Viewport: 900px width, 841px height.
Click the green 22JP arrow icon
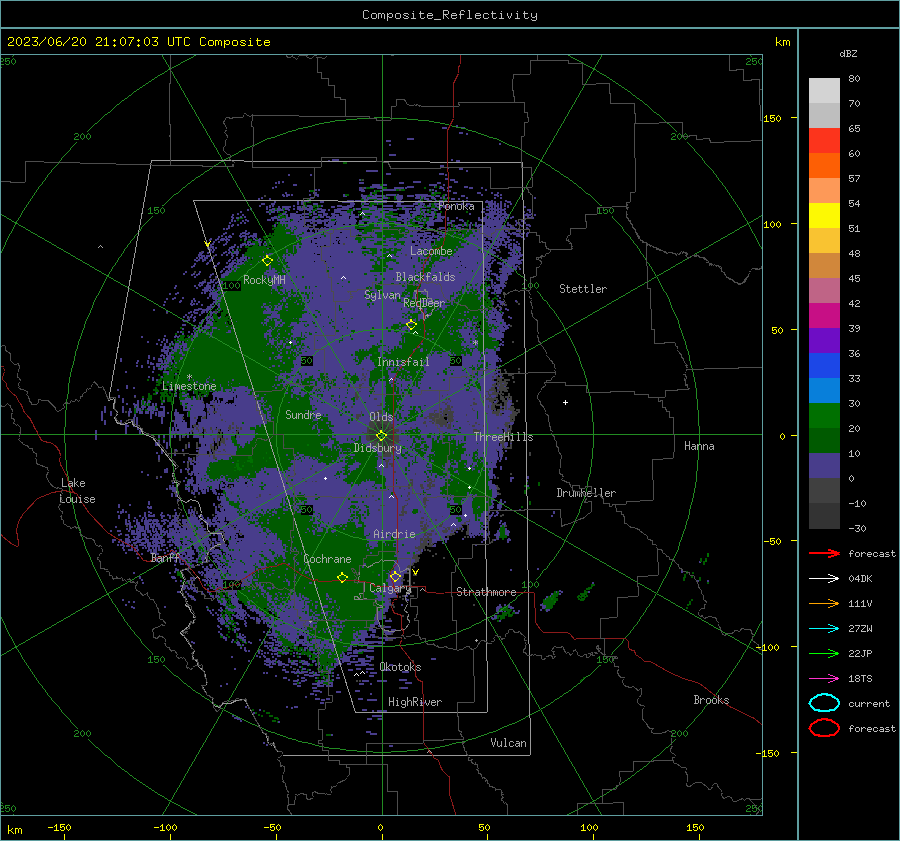click(824, 653)
